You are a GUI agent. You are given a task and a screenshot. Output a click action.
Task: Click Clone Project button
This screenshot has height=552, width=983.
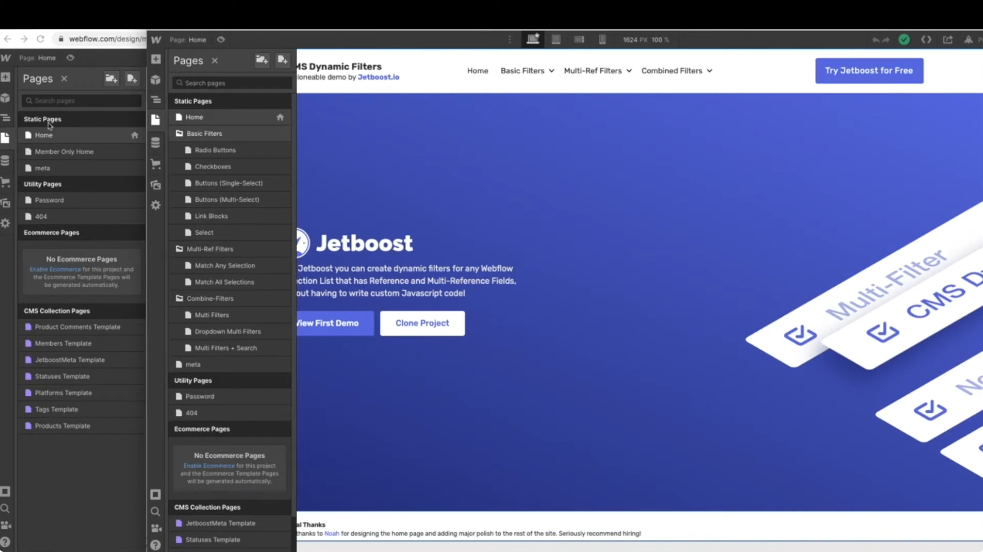click(x=422, y=323)
